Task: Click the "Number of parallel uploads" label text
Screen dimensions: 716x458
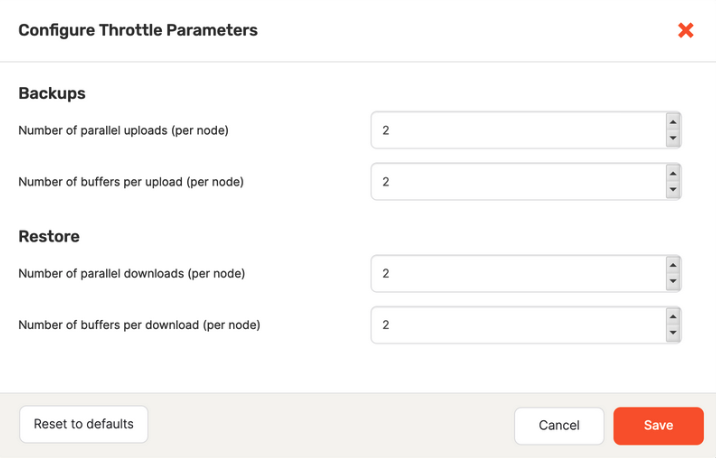Action: tap(131, 130)
